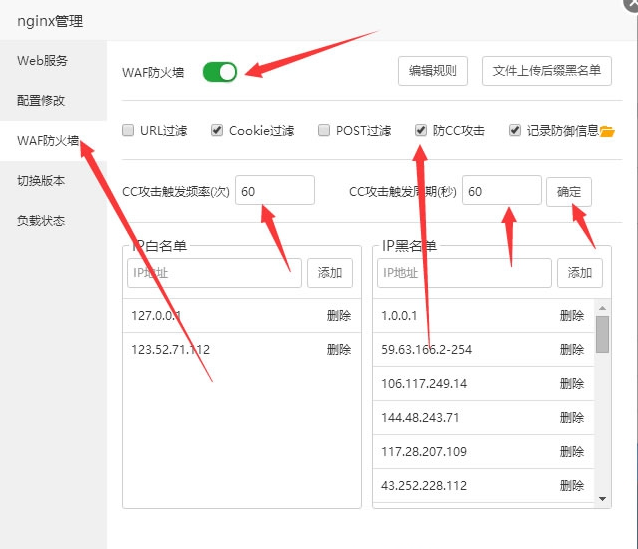Open the Web服务 tab
This screenshot has height=549, width=638.
tap(43, 60)
